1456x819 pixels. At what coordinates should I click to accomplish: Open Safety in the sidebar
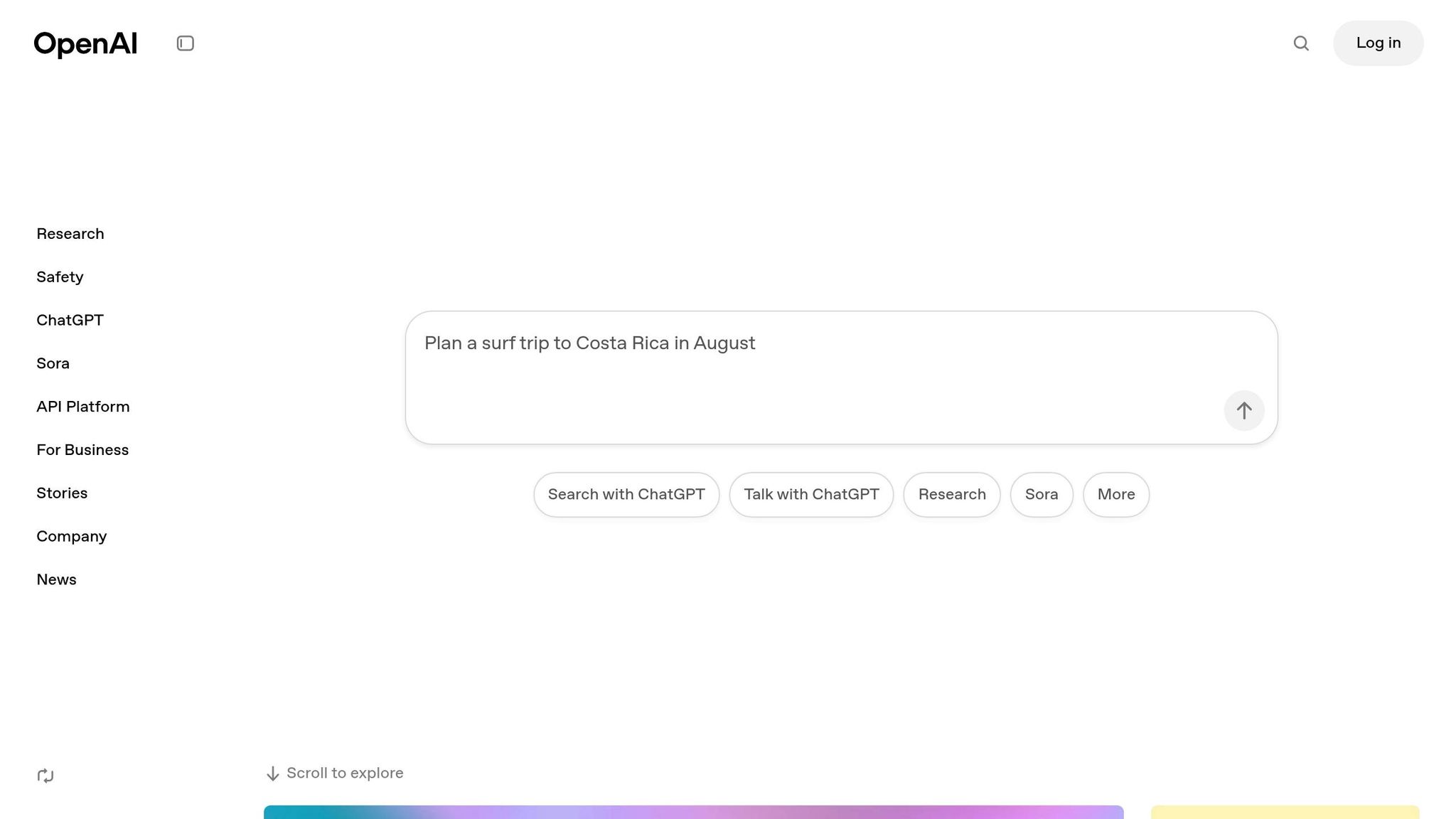60,277
